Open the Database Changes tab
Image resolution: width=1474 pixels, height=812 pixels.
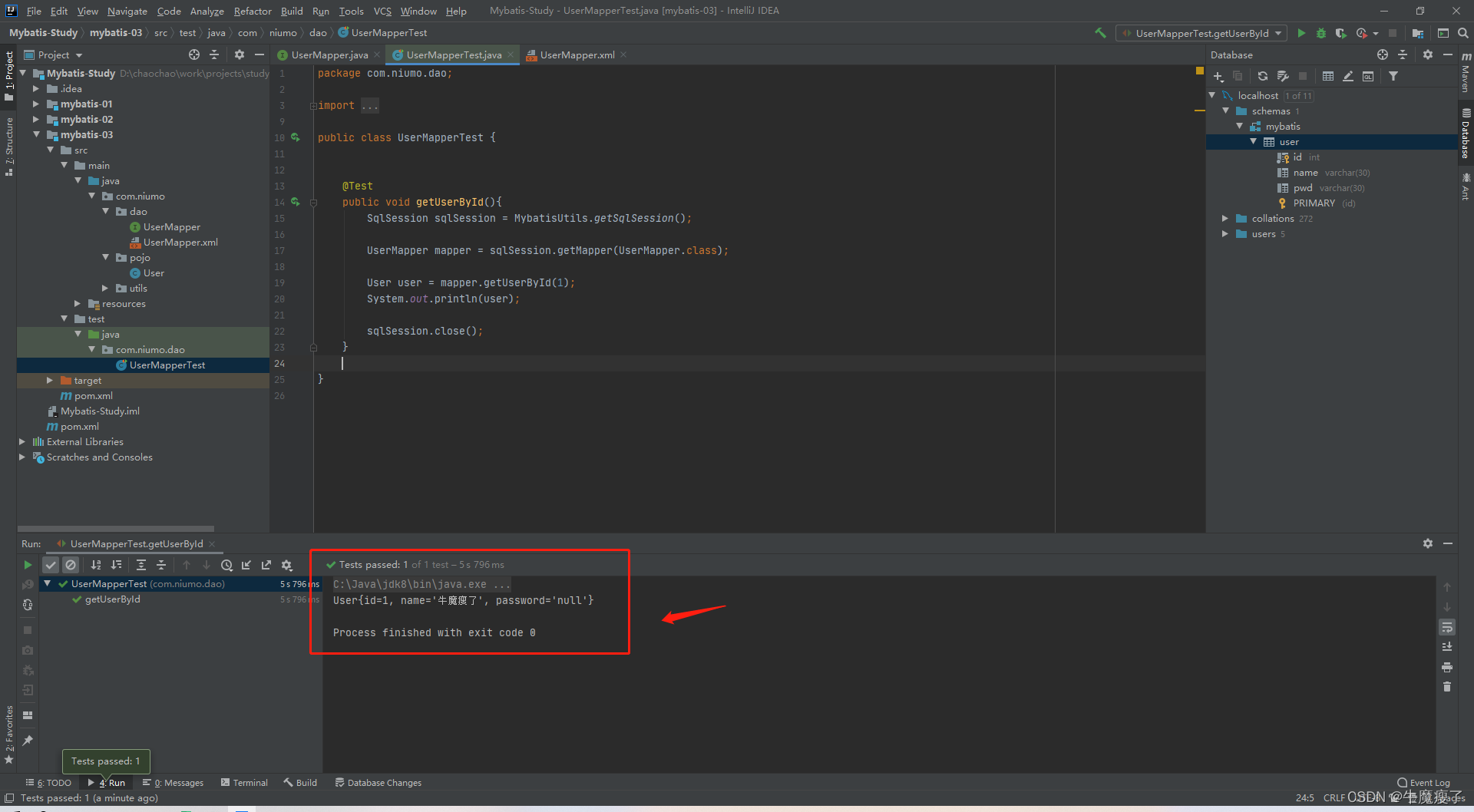coord(378,783)
